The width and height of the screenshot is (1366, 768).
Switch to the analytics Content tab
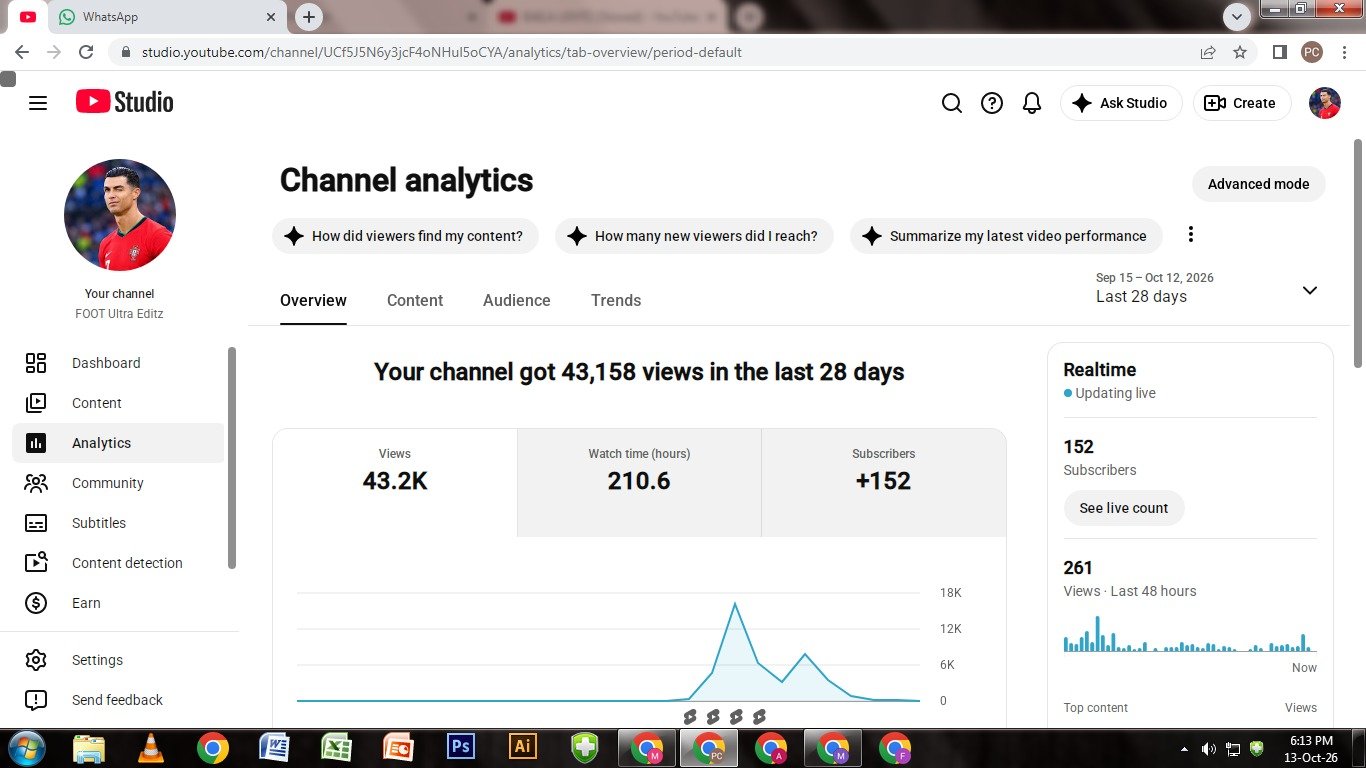pyautogui.click(x=415, y=301)
